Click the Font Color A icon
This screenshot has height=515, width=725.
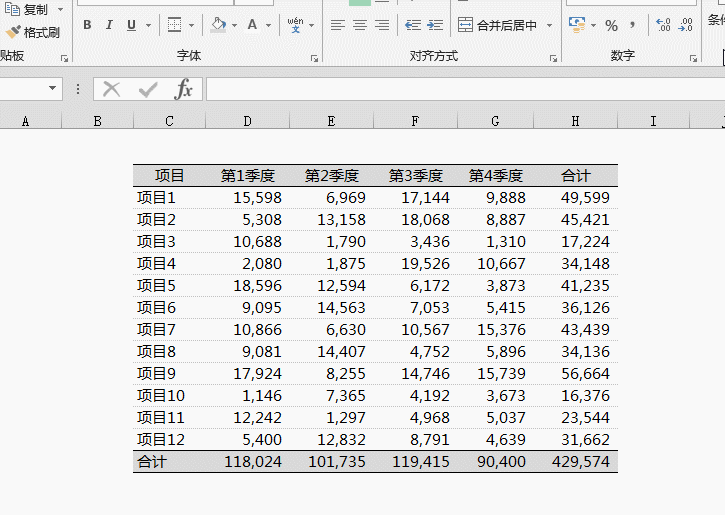252,25
